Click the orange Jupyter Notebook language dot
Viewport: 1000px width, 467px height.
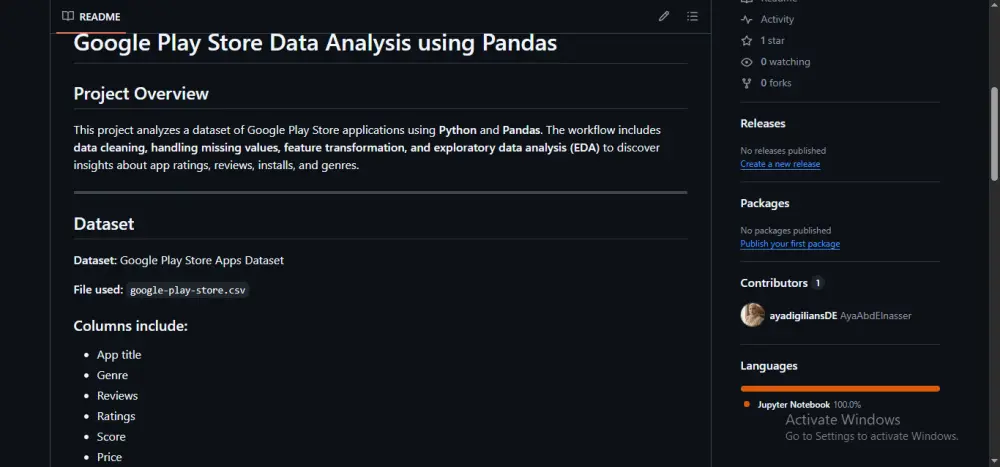(x=747, y=404)
